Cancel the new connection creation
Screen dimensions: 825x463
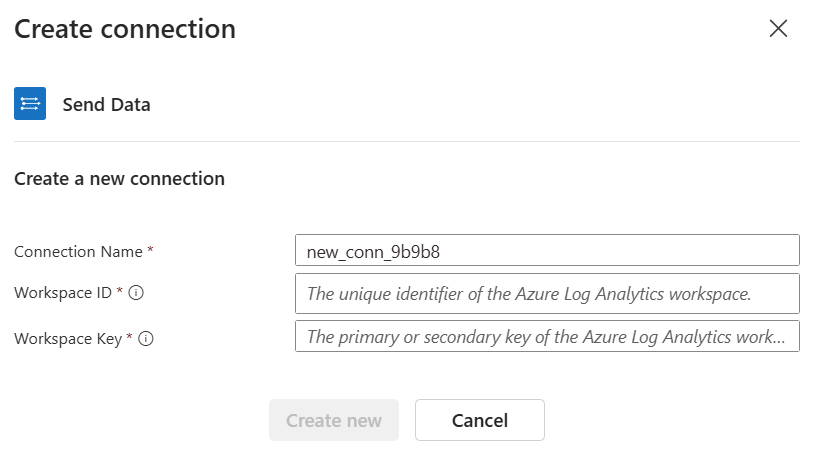click(480, 420)
